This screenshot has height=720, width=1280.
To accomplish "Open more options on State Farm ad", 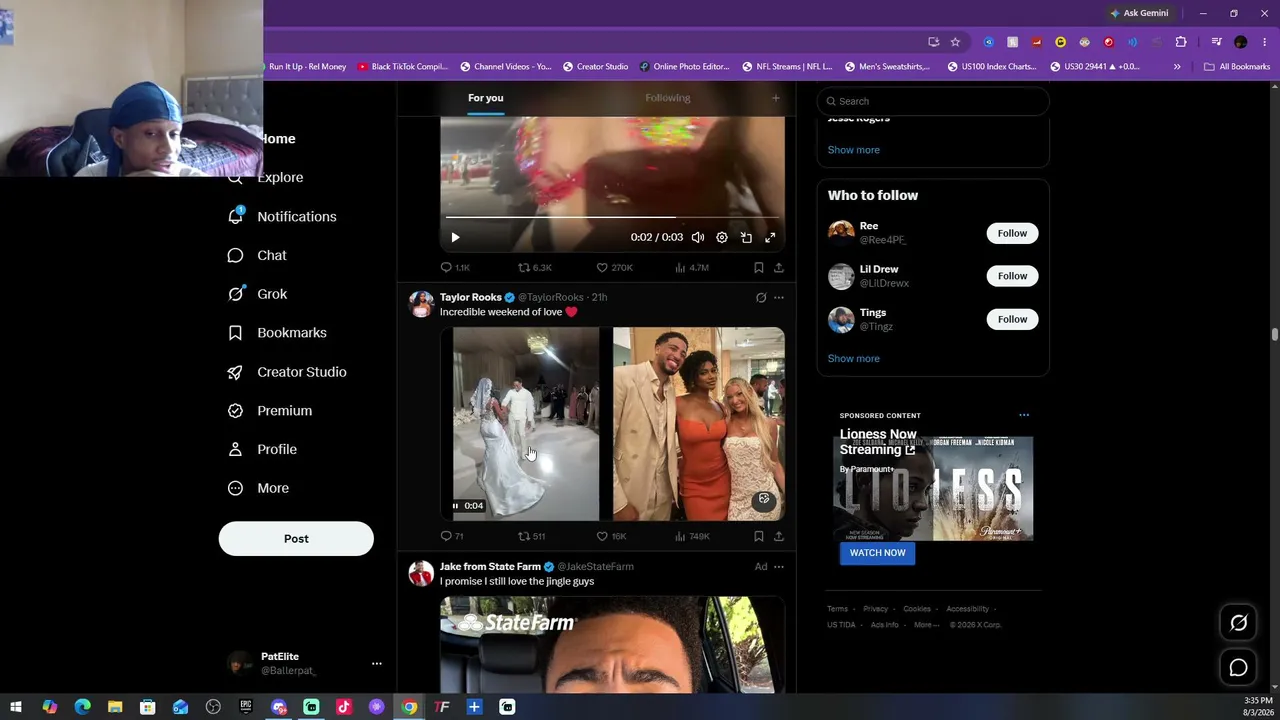I will point(779,567).
